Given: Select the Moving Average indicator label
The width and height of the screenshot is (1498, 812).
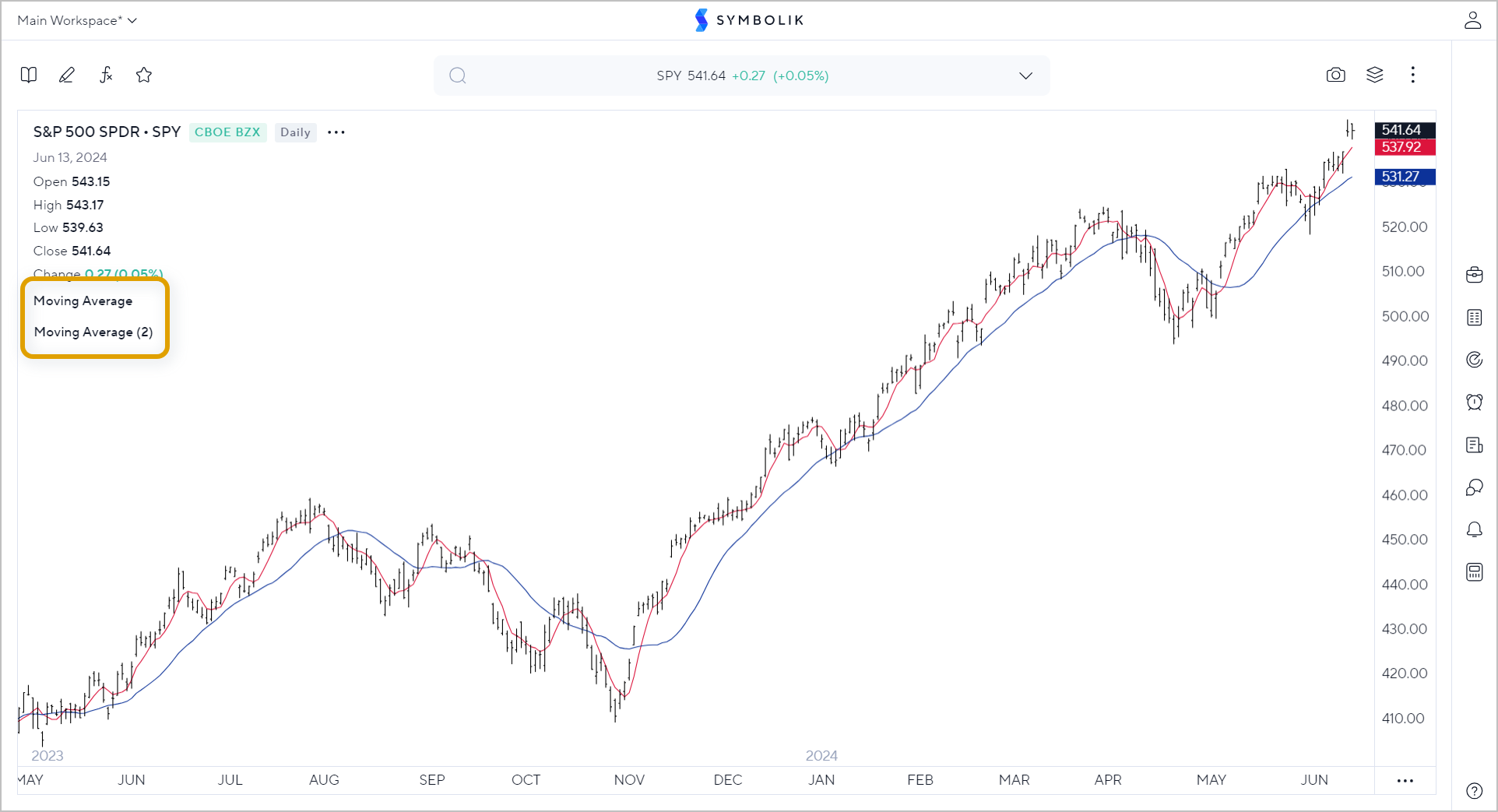Looking at the screenshot, I should point(83,301).
